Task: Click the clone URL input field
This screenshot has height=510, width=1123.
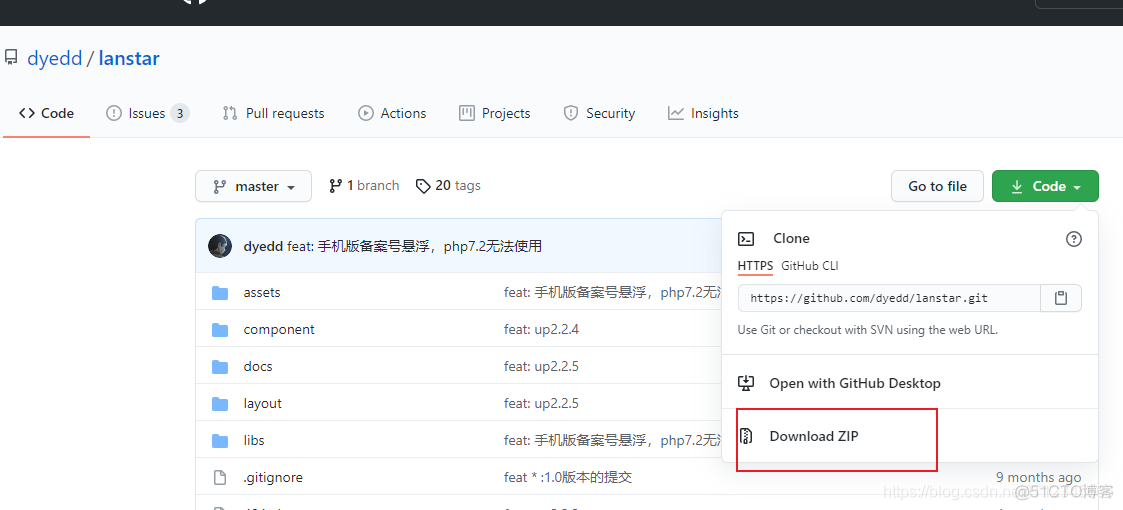Action: click(x=889, y=298)
